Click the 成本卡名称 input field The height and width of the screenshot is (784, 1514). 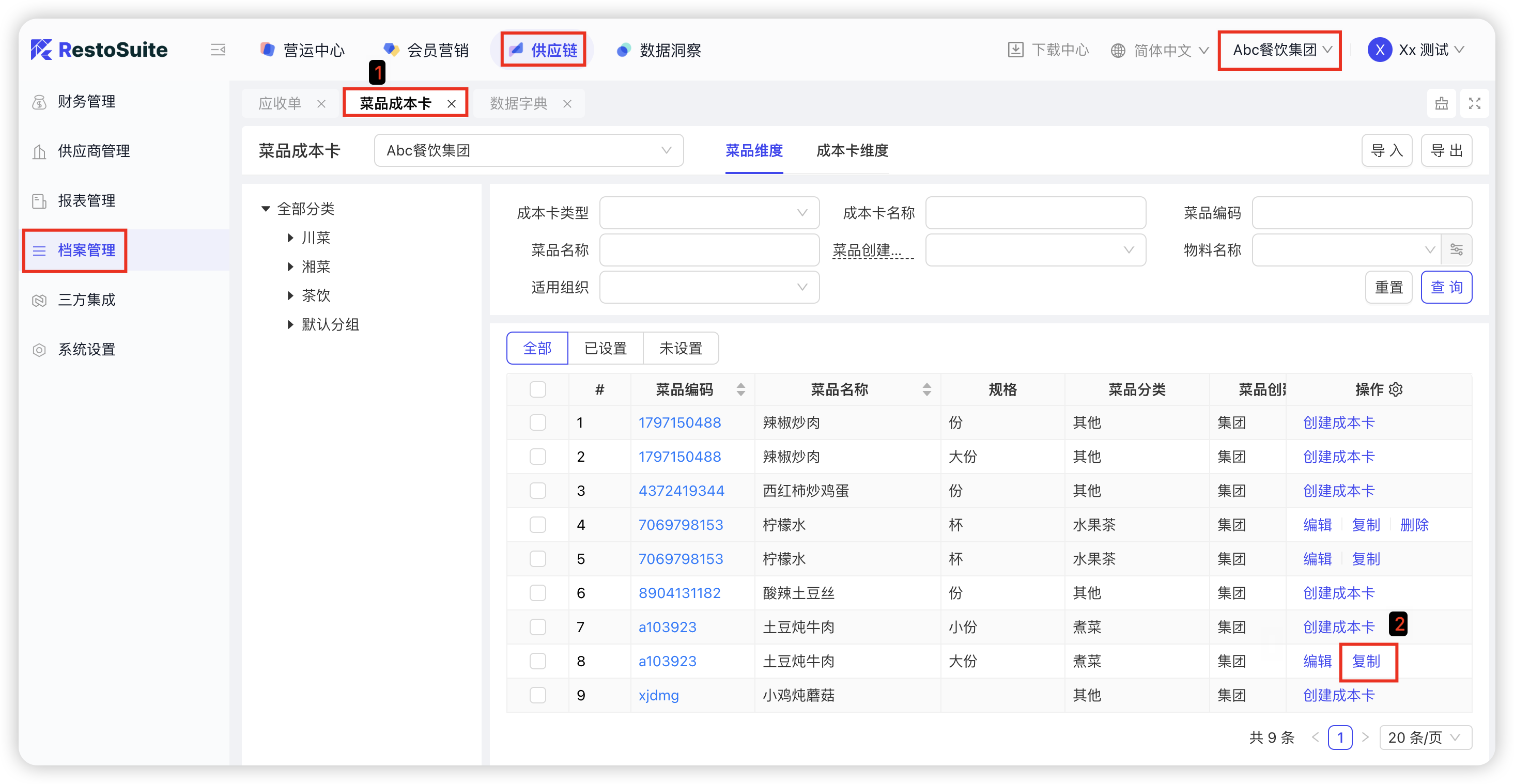pos(1035,213)
